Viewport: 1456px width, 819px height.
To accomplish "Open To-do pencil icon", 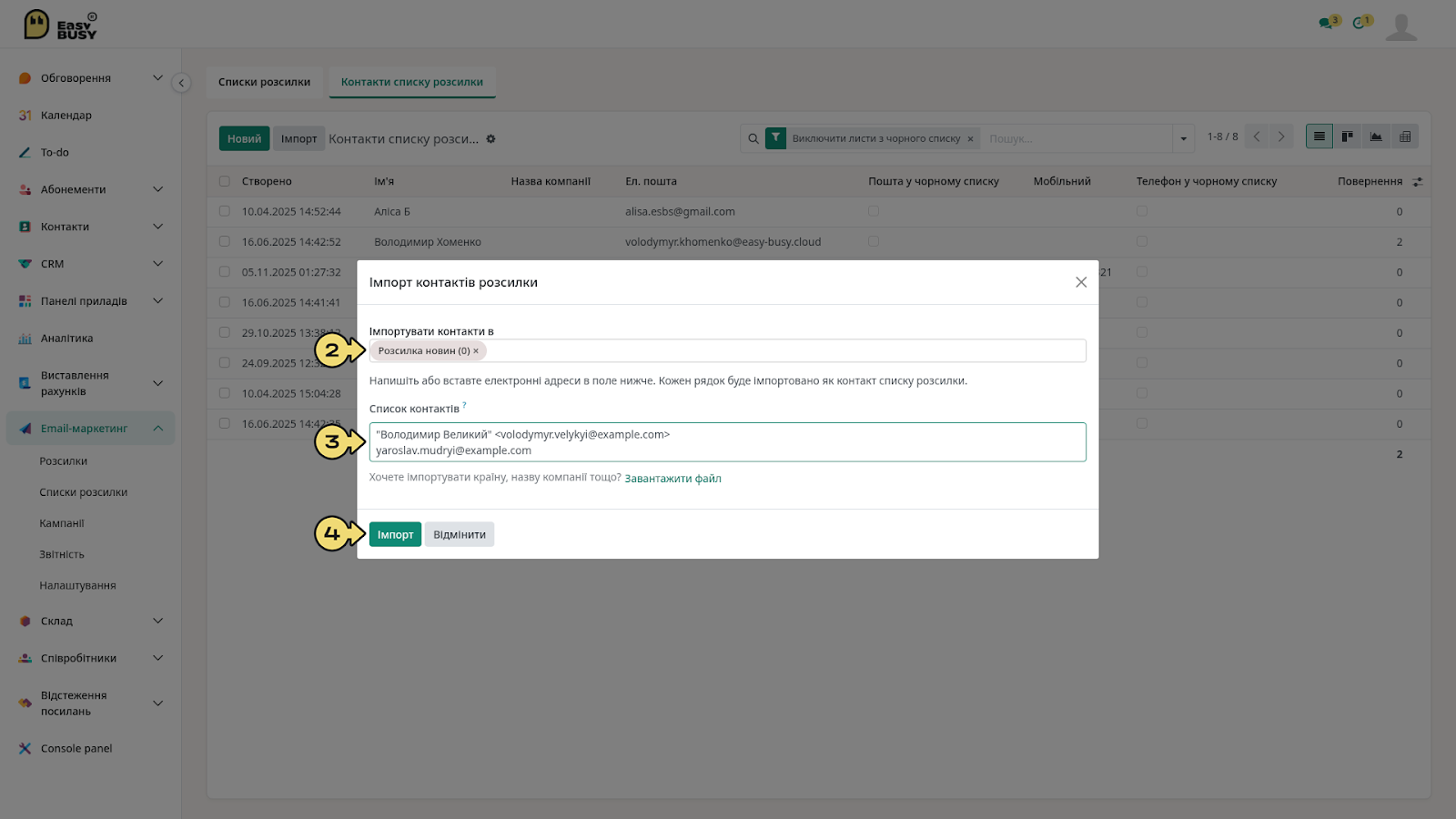I will coord(25,153).
